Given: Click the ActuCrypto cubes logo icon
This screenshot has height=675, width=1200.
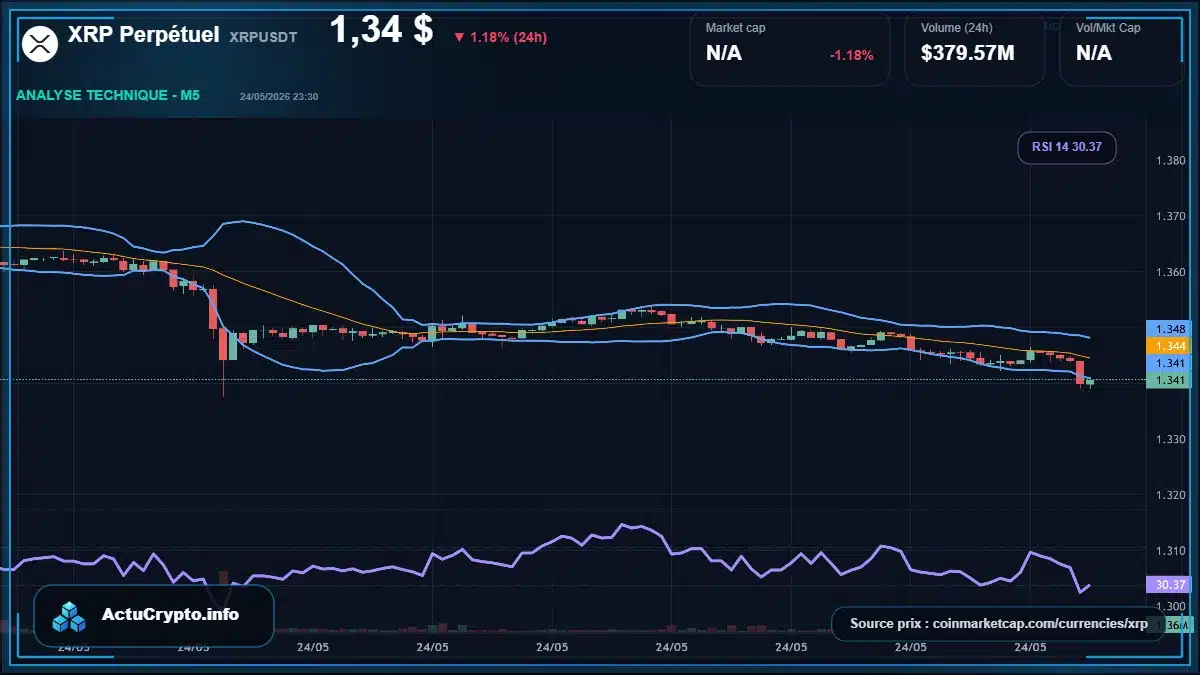Looking at the screenshot, I should pyautogui.click(x=71, y=616).
